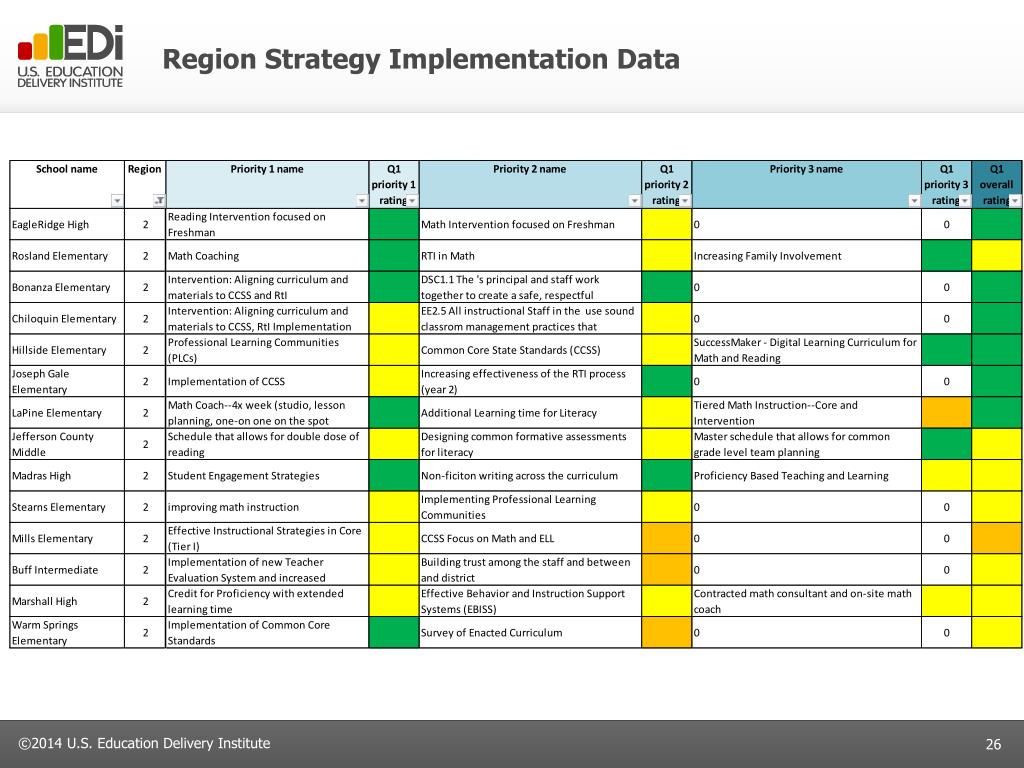This screenshot has height=768, width=1024.
Task: Click the slide number 26
Action: 993,744
